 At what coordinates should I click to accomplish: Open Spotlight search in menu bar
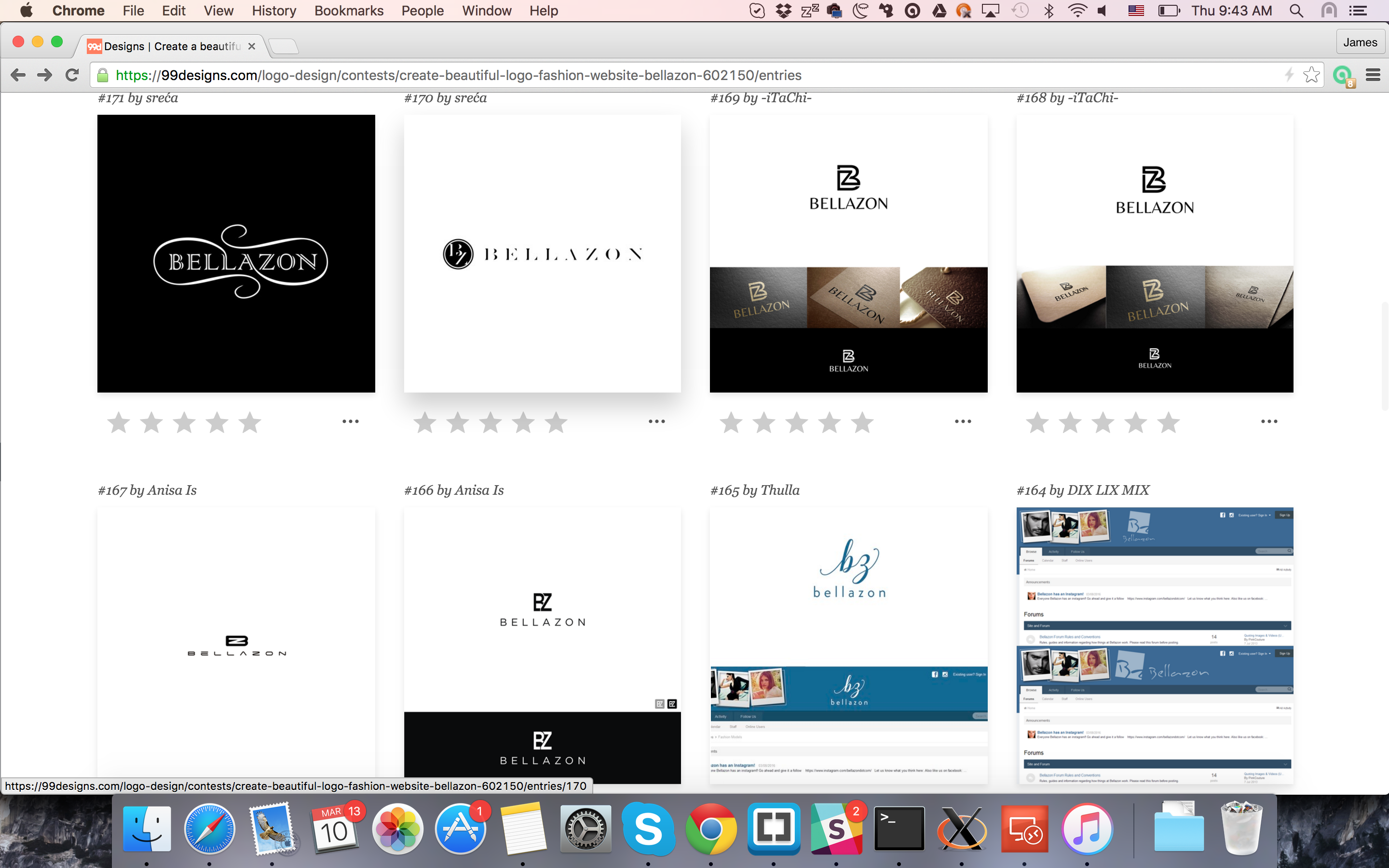coord(1296,11)
